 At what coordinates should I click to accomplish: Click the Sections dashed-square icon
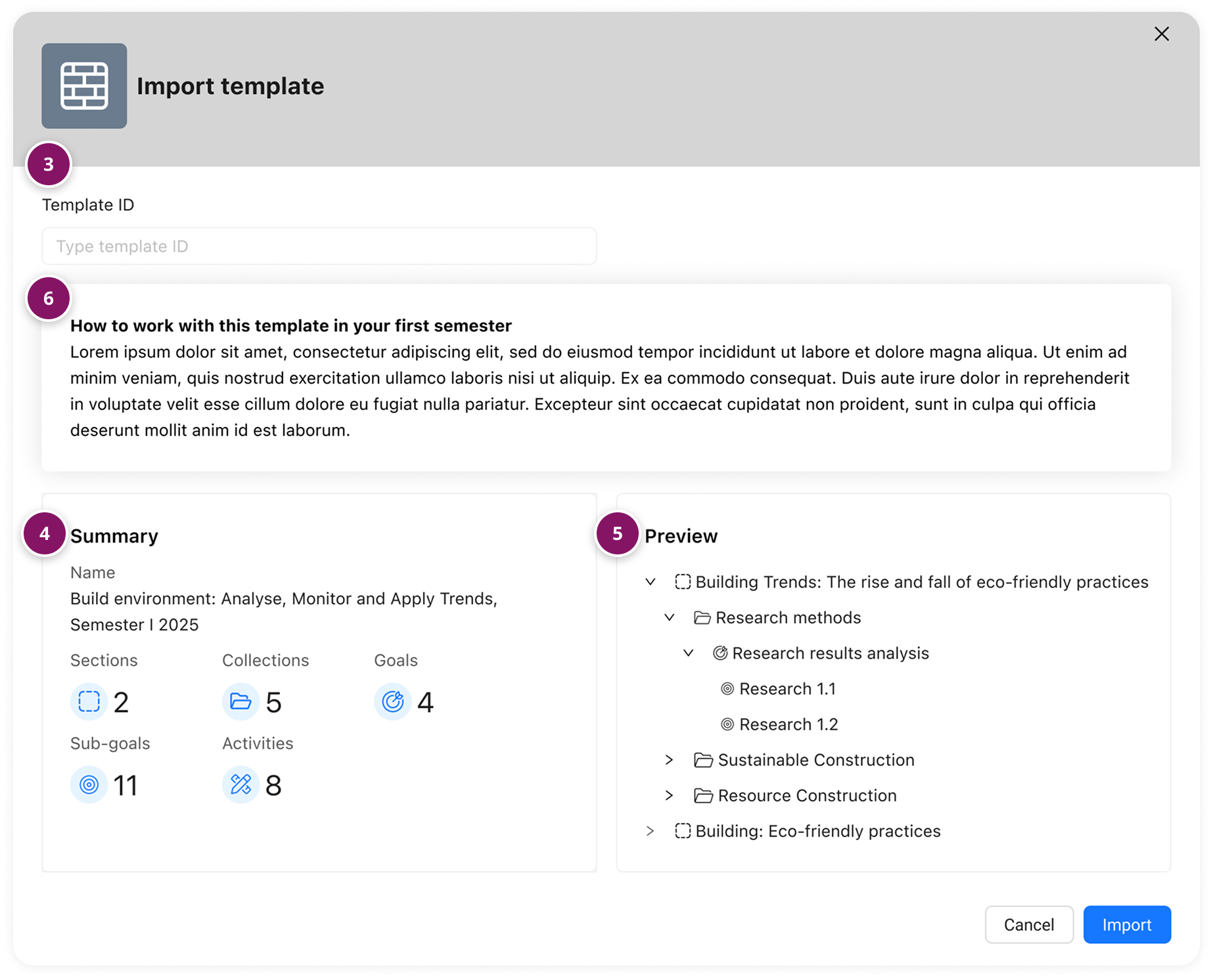point(89,702)
